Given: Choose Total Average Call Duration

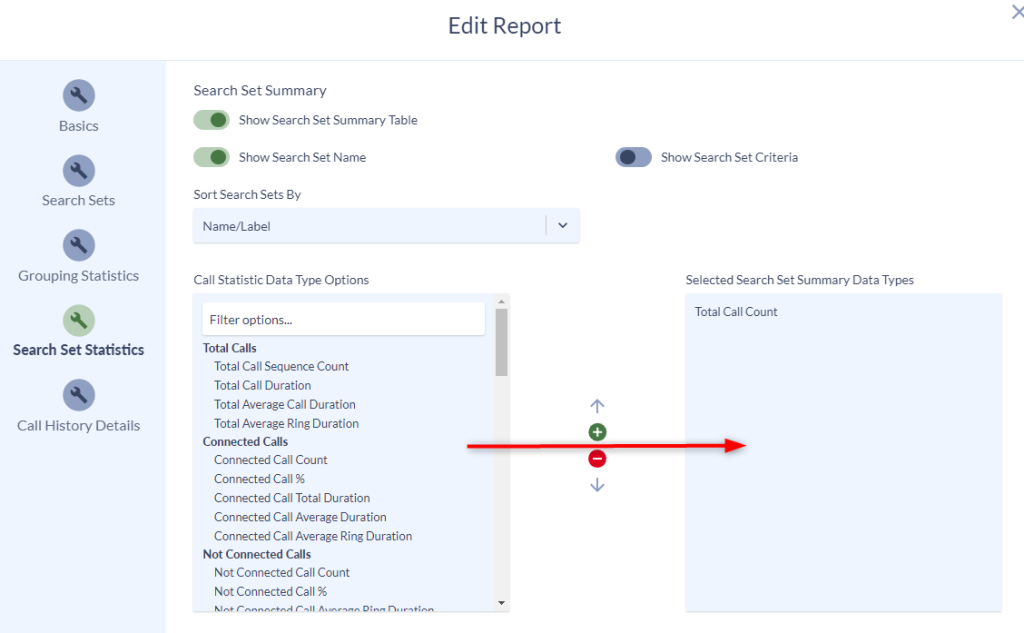Looking at the screenshot, I should coord(285,404).
